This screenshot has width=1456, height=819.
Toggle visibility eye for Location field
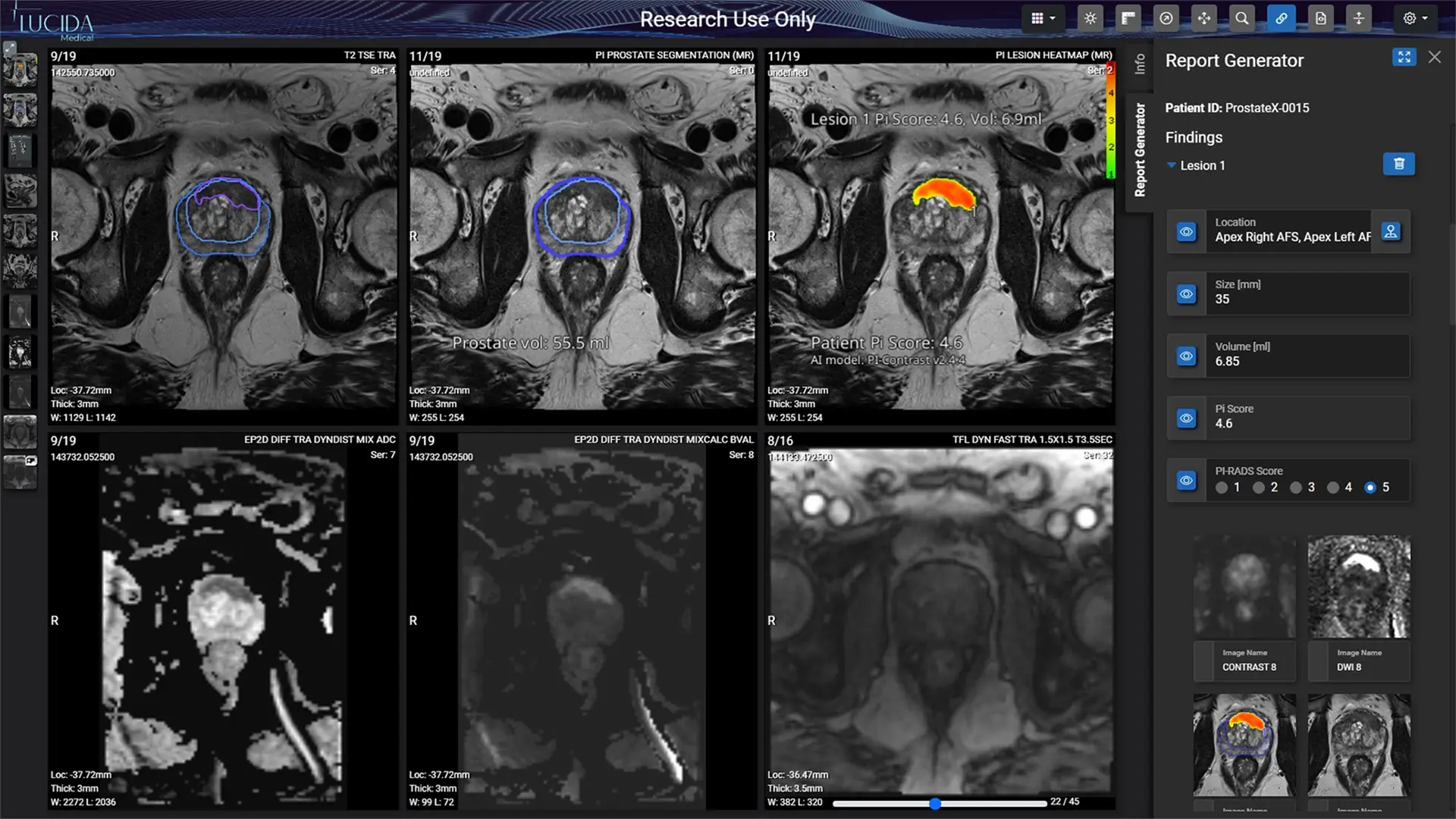click(x=1186, y=232)
